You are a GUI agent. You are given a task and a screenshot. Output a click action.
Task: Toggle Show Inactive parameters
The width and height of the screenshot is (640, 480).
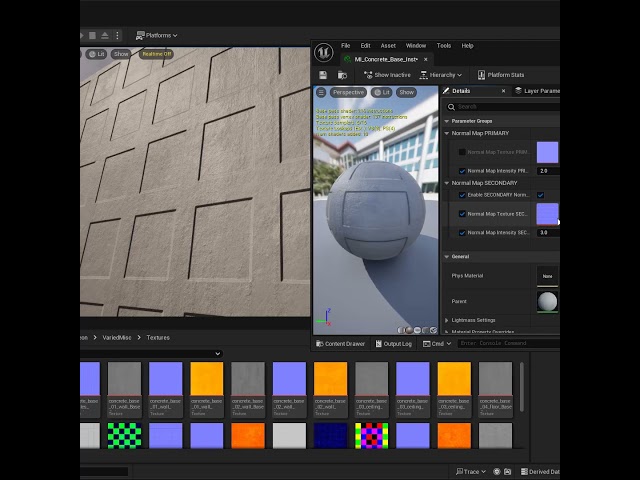387,75
